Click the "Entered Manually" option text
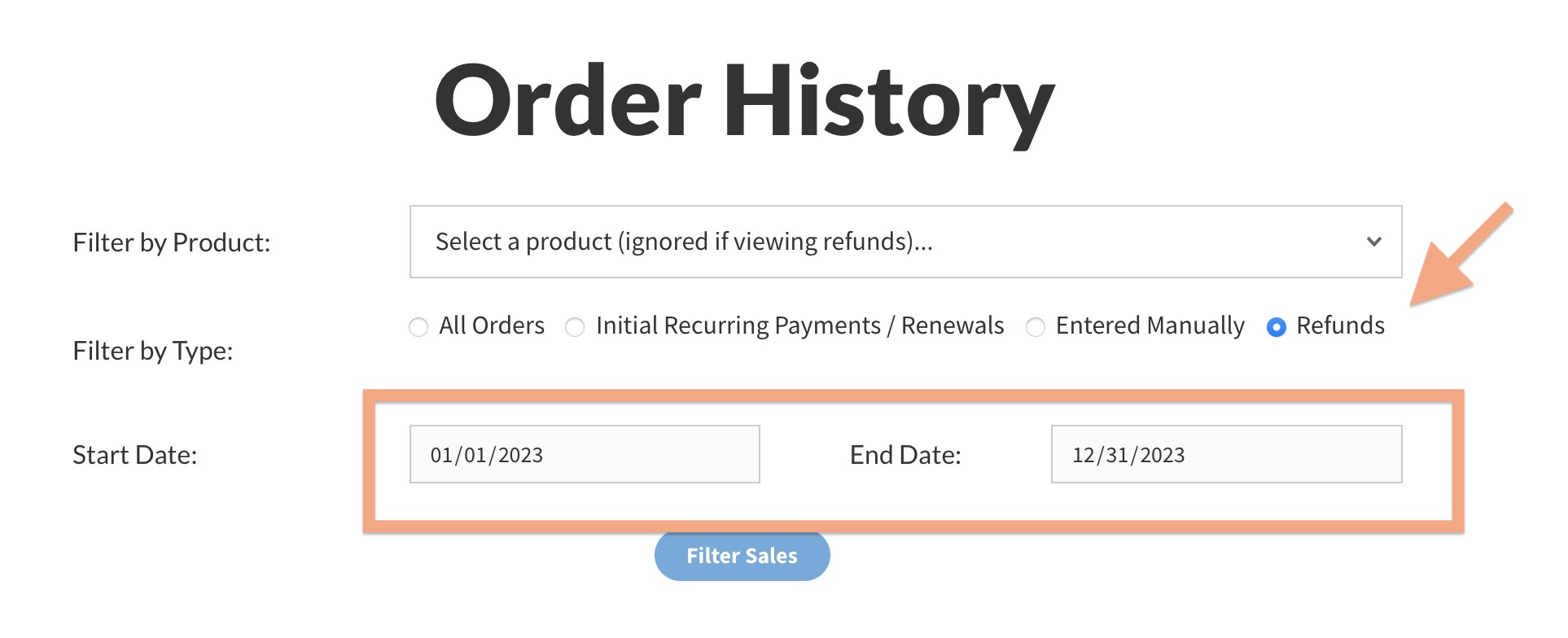This screenshot has width=1568, height=638. coord(1150,326)
